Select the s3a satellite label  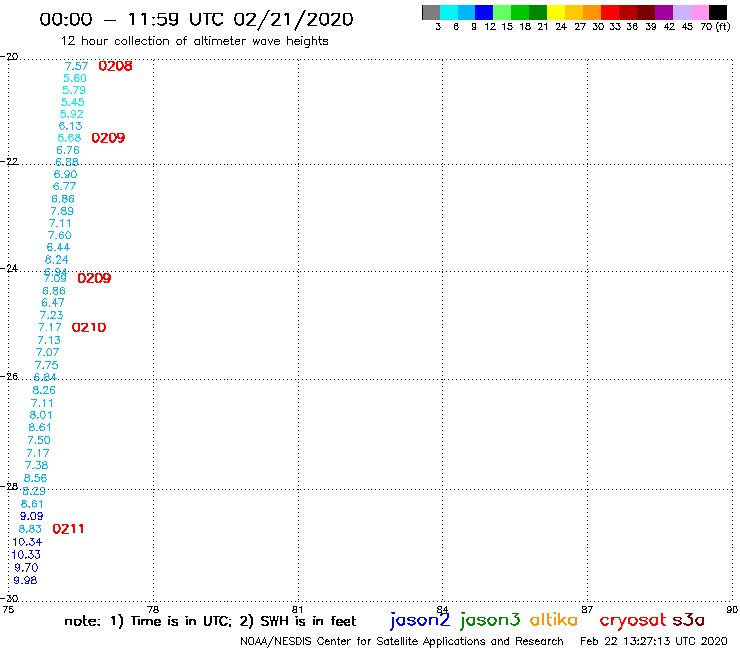(x=688, y=620)
